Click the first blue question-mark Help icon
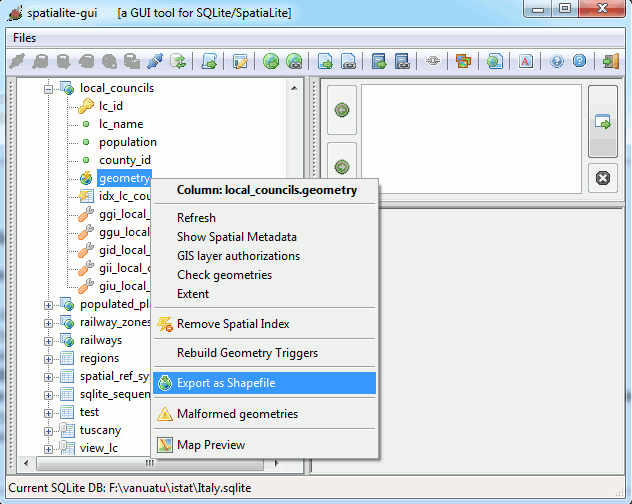The width and height of the screenshot is (632, 504). pyautogui.click(x=557, y=61)
